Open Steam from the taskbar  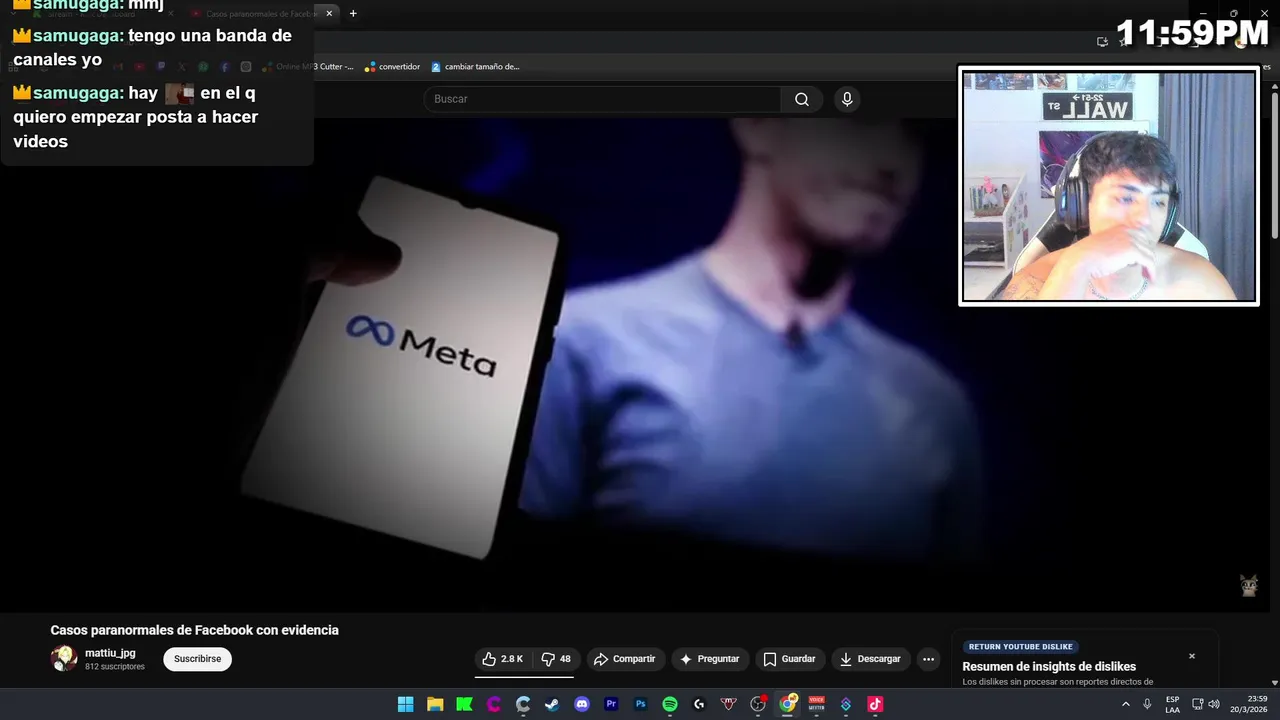click(x=552, y=704)
